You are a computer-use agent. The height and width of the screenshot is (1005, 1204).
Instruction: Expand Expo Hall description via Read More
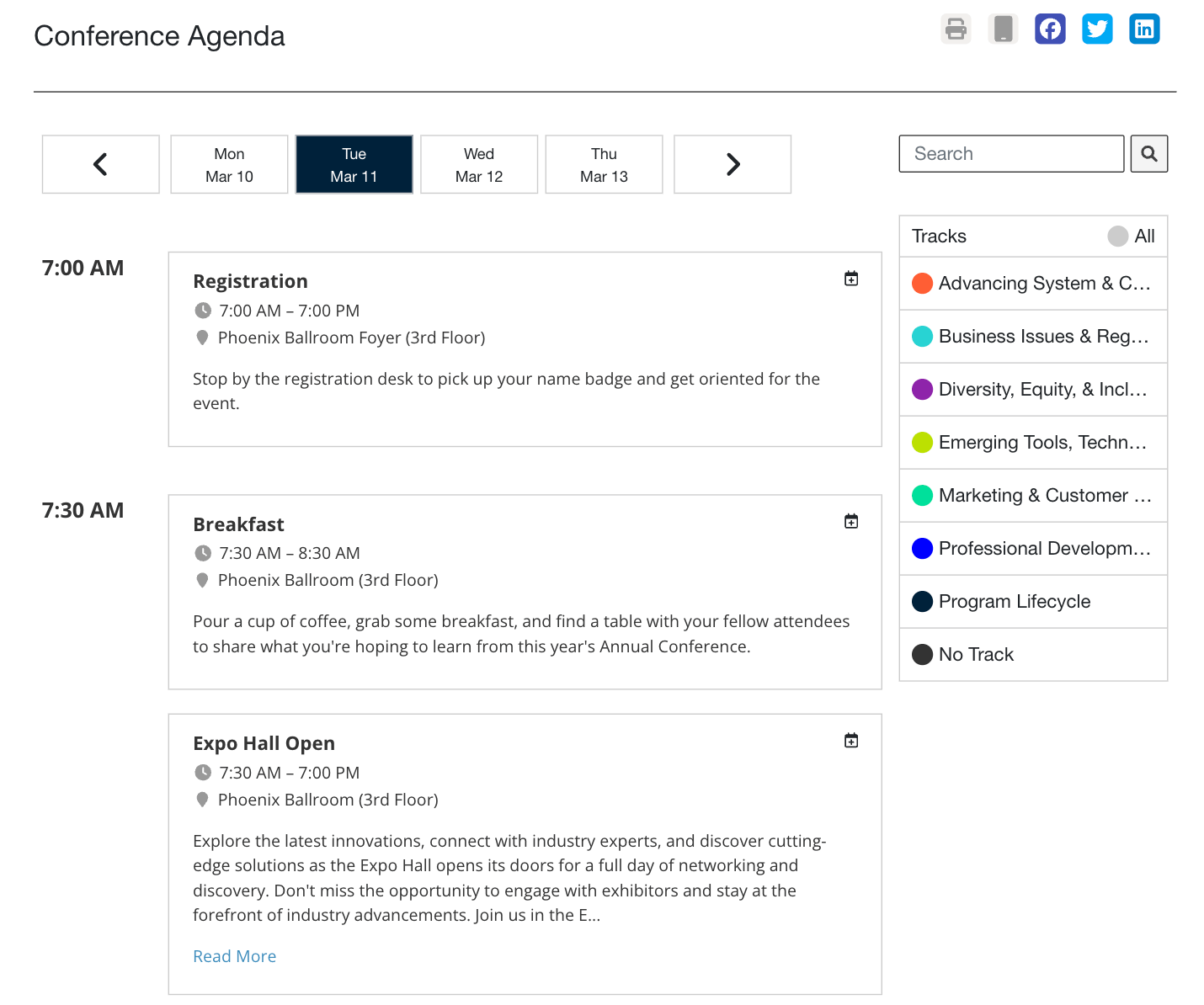[x=234, y=956]
